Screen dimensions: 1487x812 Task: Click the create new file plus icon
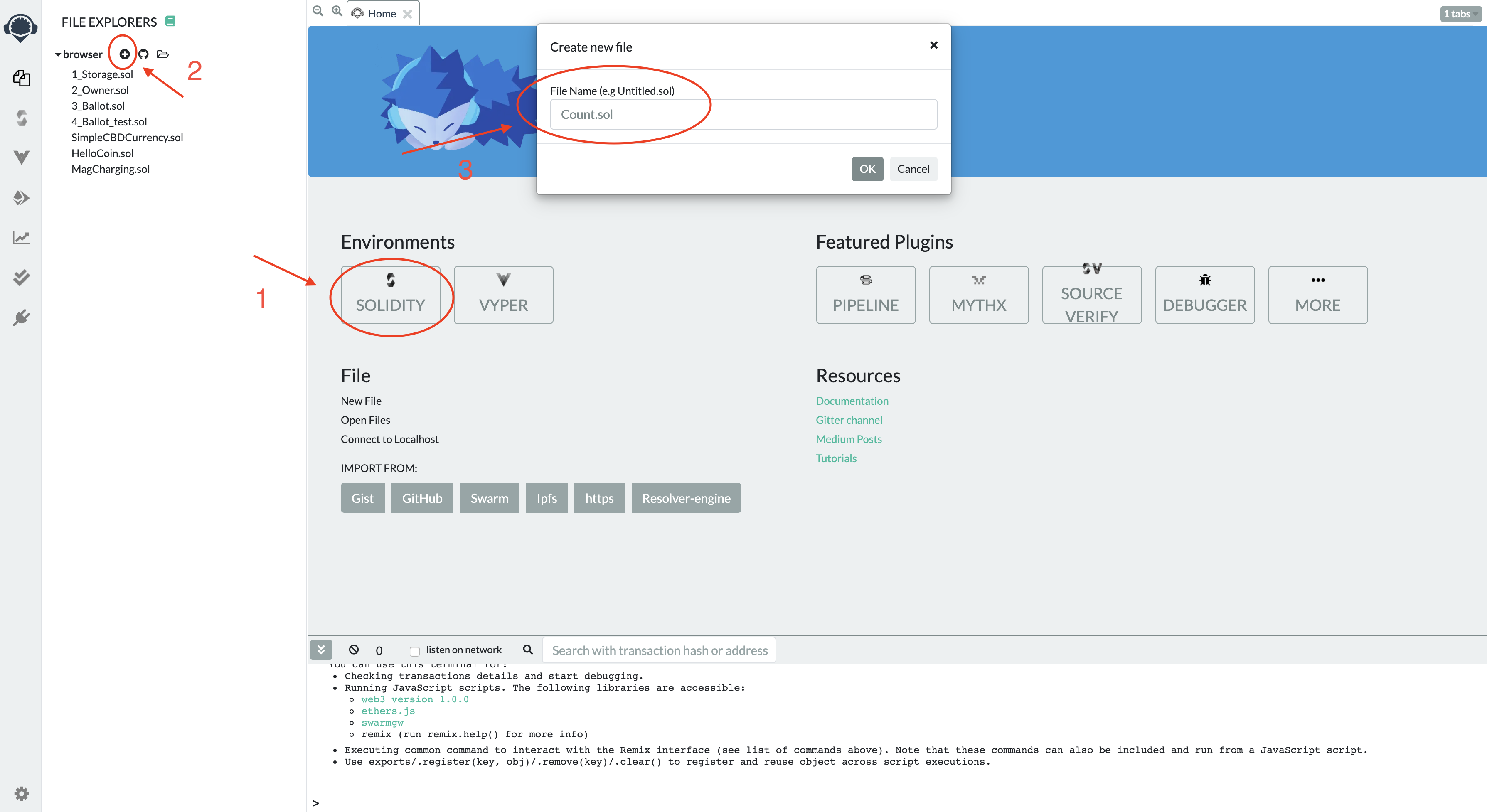click(124, 54)
